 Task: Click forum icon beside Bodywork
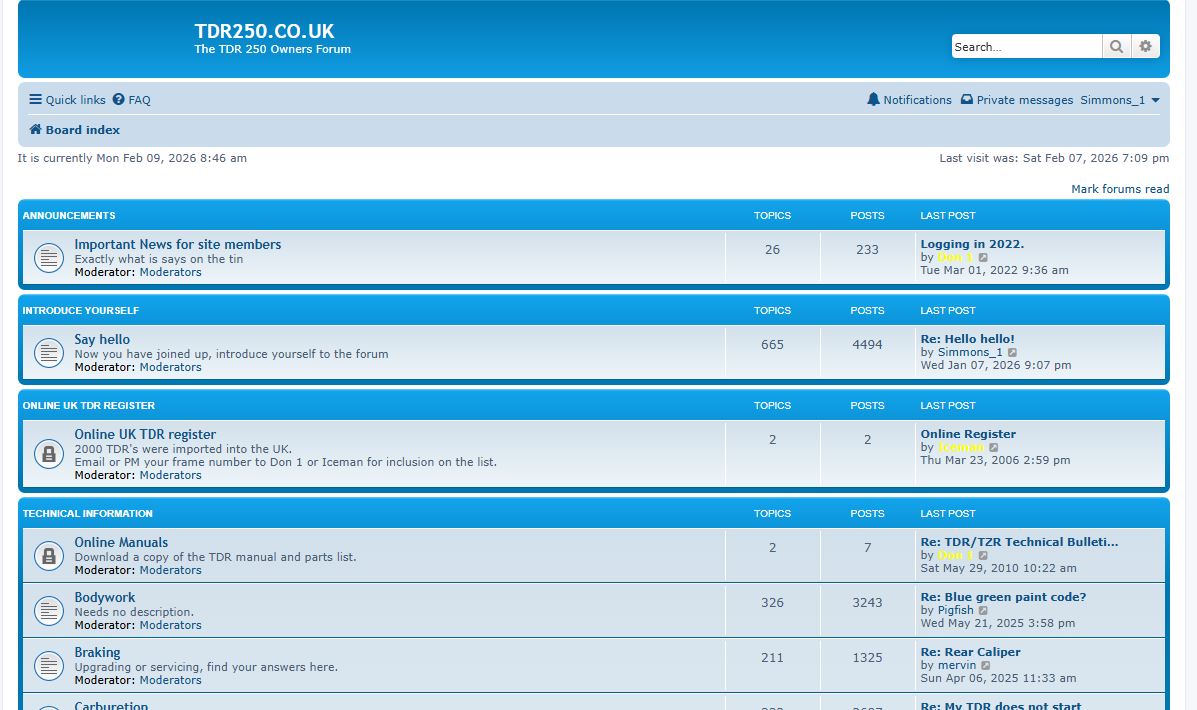coord(49,611)
